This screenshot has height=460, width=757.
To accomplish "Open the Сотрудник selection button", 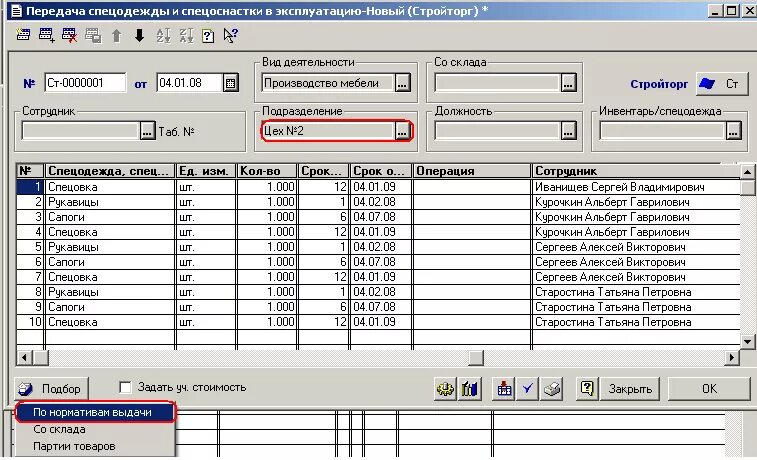I will [147, 131].
